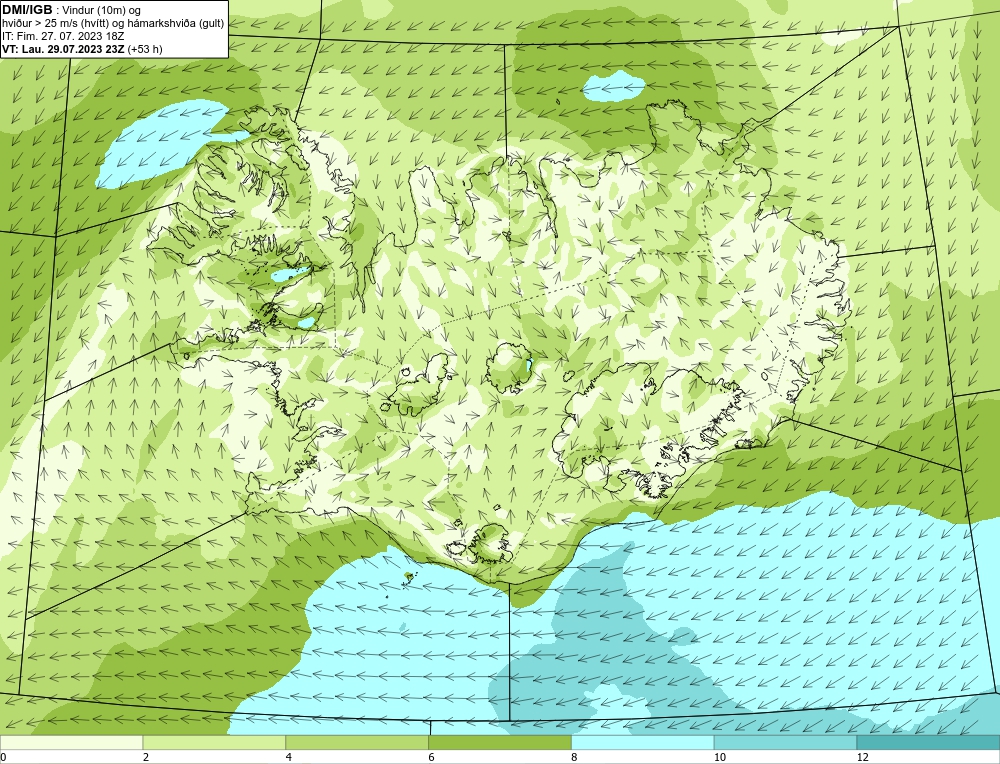Select the light cyan 8–10 m/s color band
The height and width of the screenshot is (764, 1000).
(x=643, y=742)
